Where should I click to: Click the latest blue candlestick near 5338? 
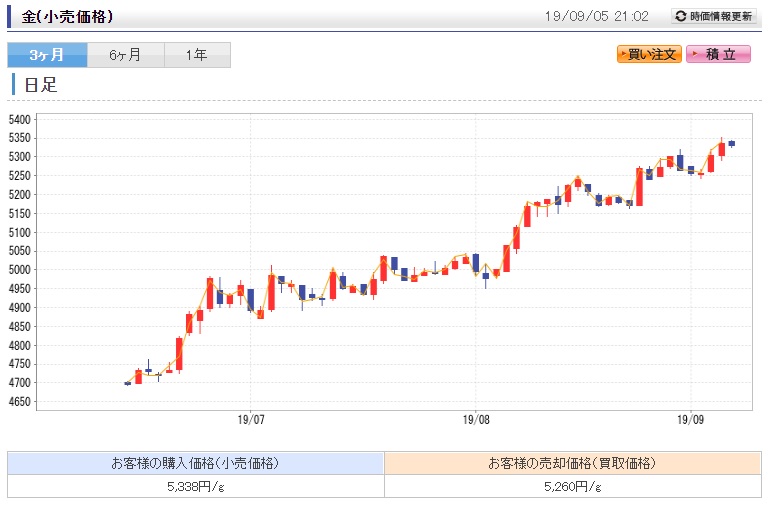pyautogui.click(x=732, y=144)
